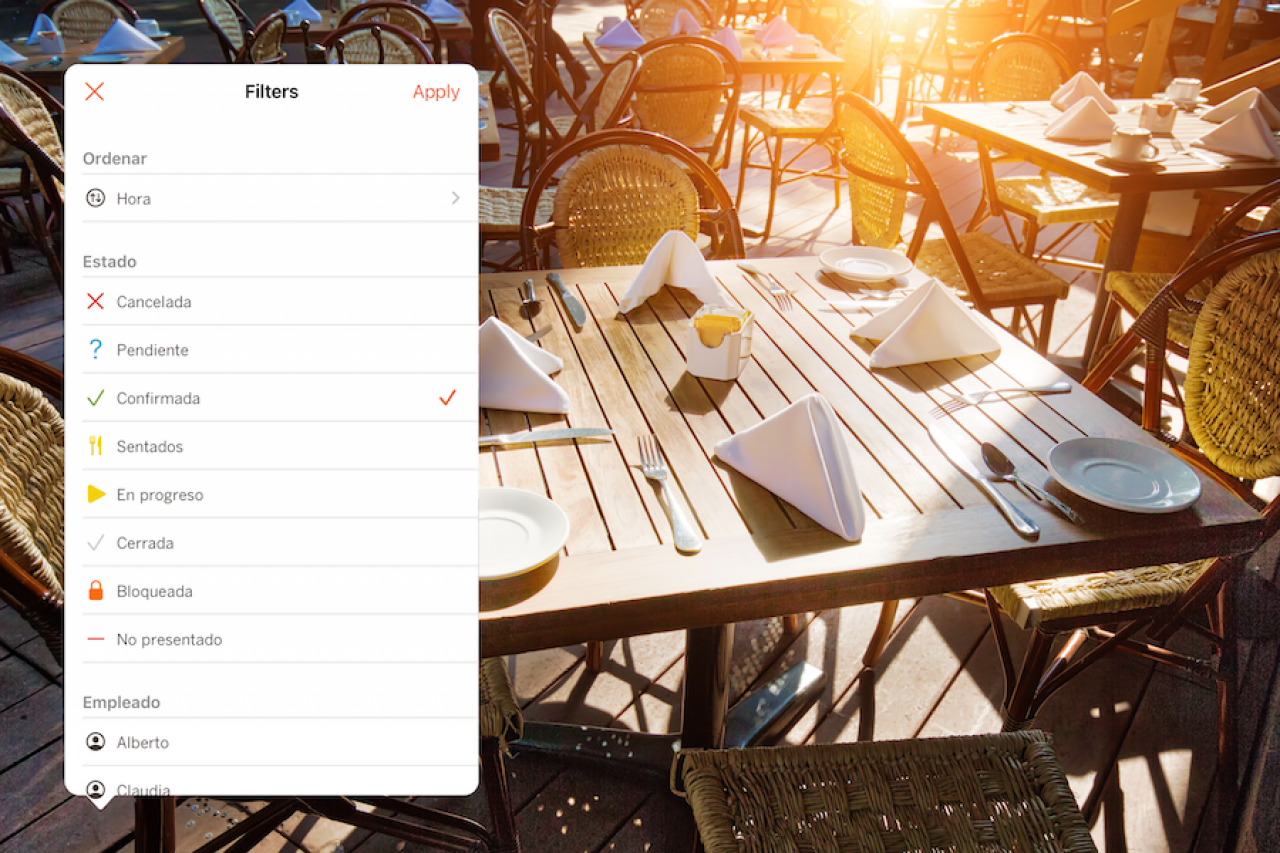This screenshot has height=853, width=1280.
Task: Click the blue question mark Pendiente icon
Action: pos(95,349)
